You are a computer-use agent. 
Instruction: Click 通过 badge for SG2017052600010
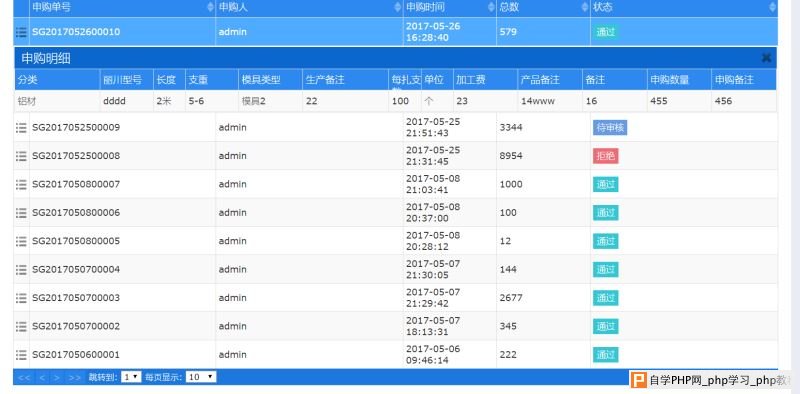point(606,32)
